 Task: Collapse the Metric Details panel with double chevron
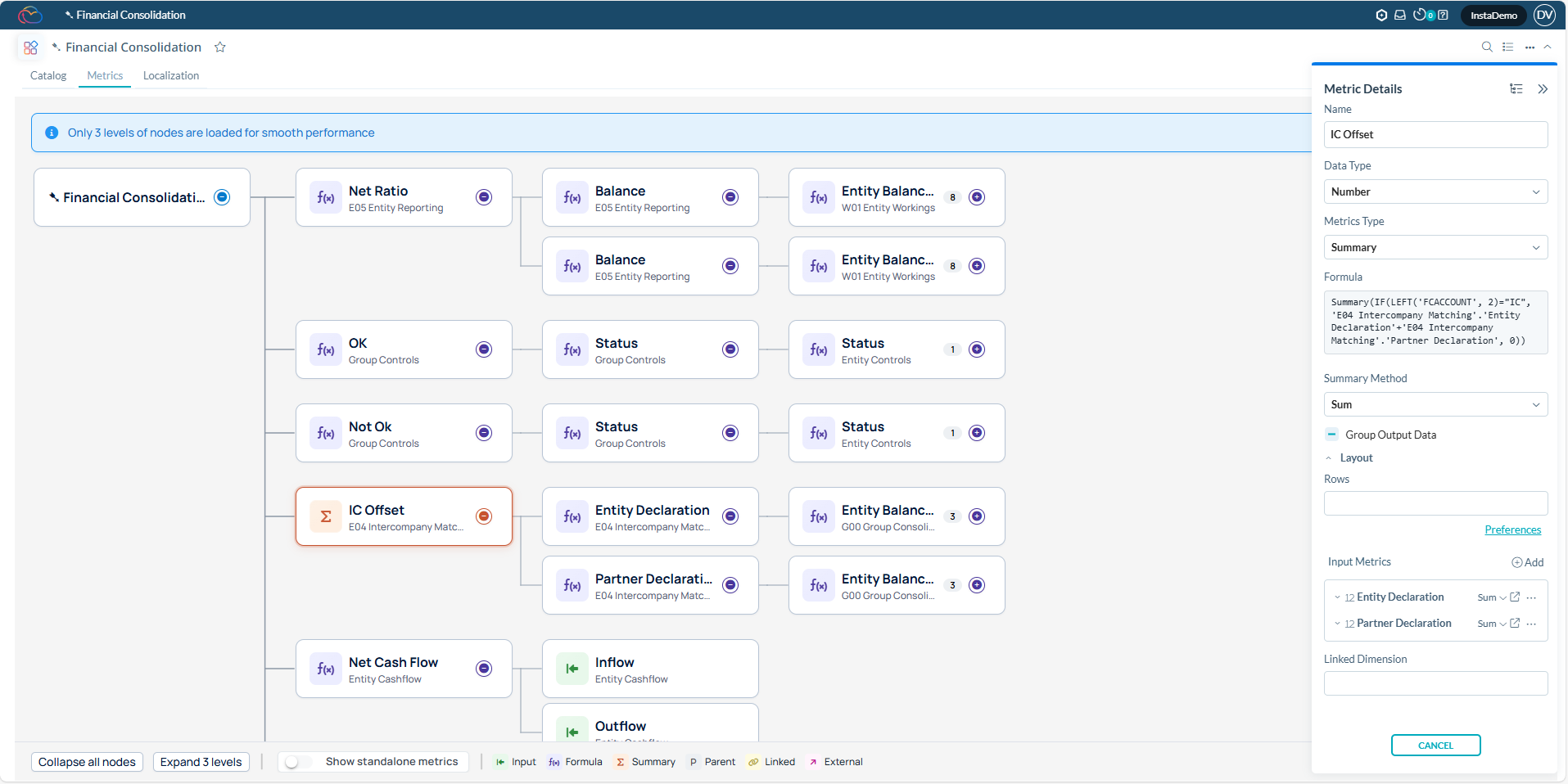1543,89
